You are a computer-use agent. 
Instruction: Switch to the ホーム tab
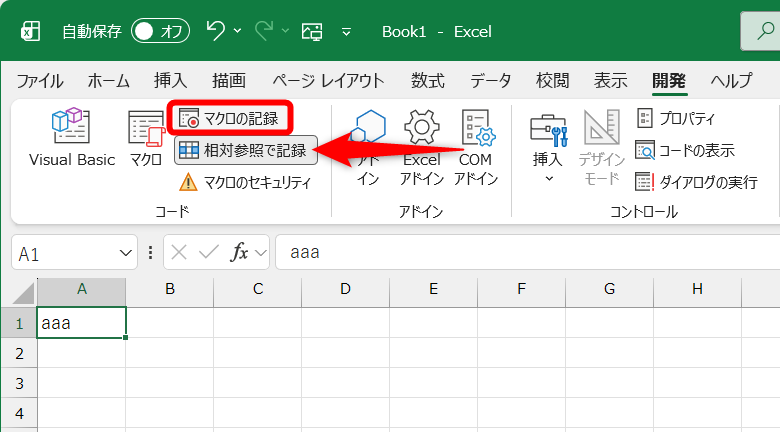(x=108, y=80)
